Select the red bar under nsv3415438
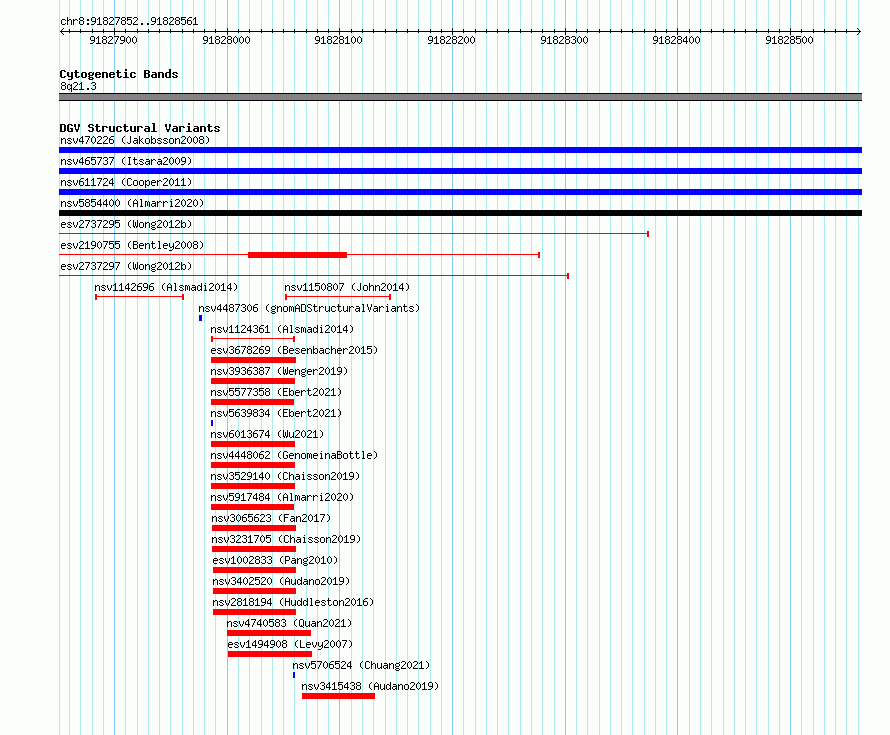The width and height of the screenshot is (890, 735). [x=338, y=696]
